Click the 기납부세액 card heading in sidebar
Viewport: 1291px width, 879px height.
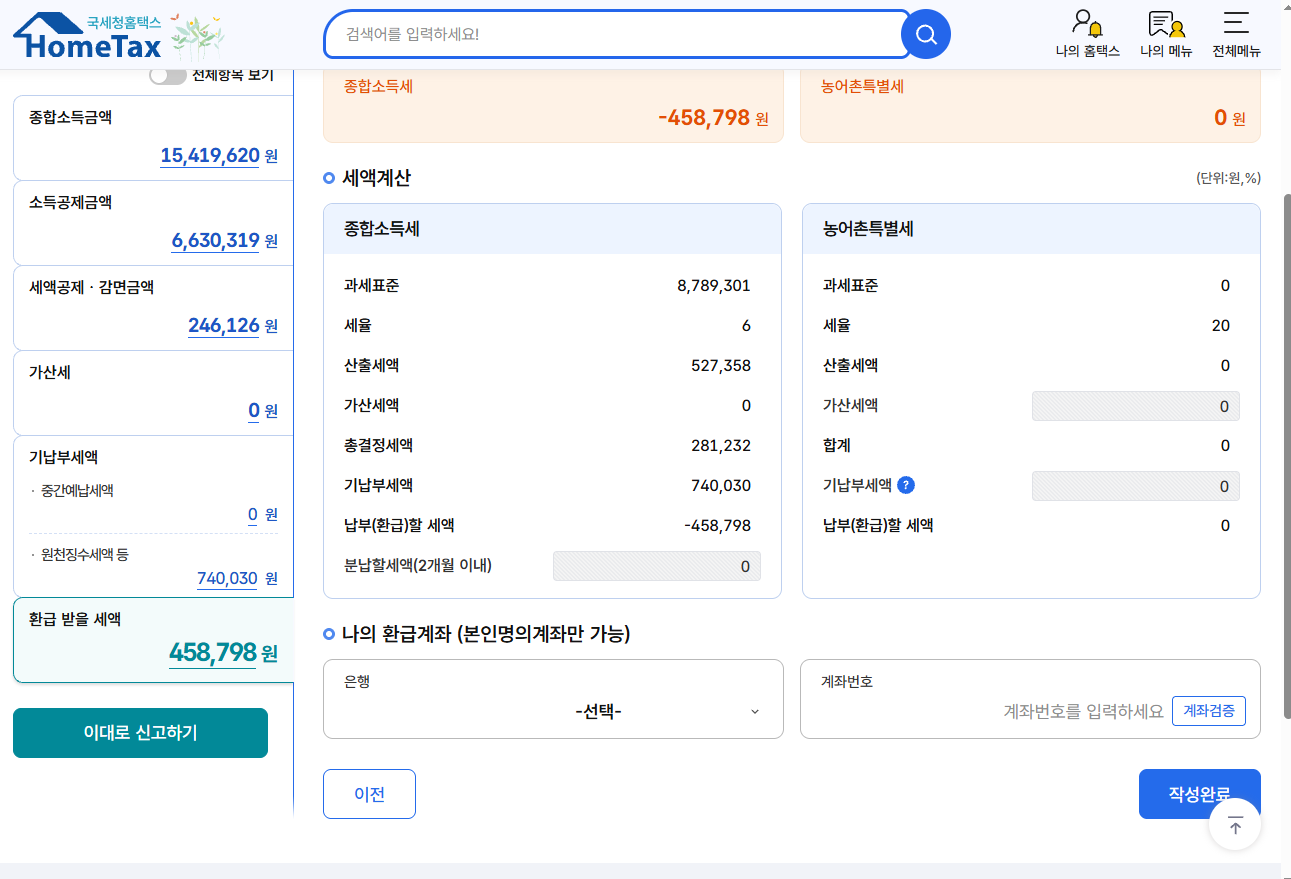pos(63,457)
